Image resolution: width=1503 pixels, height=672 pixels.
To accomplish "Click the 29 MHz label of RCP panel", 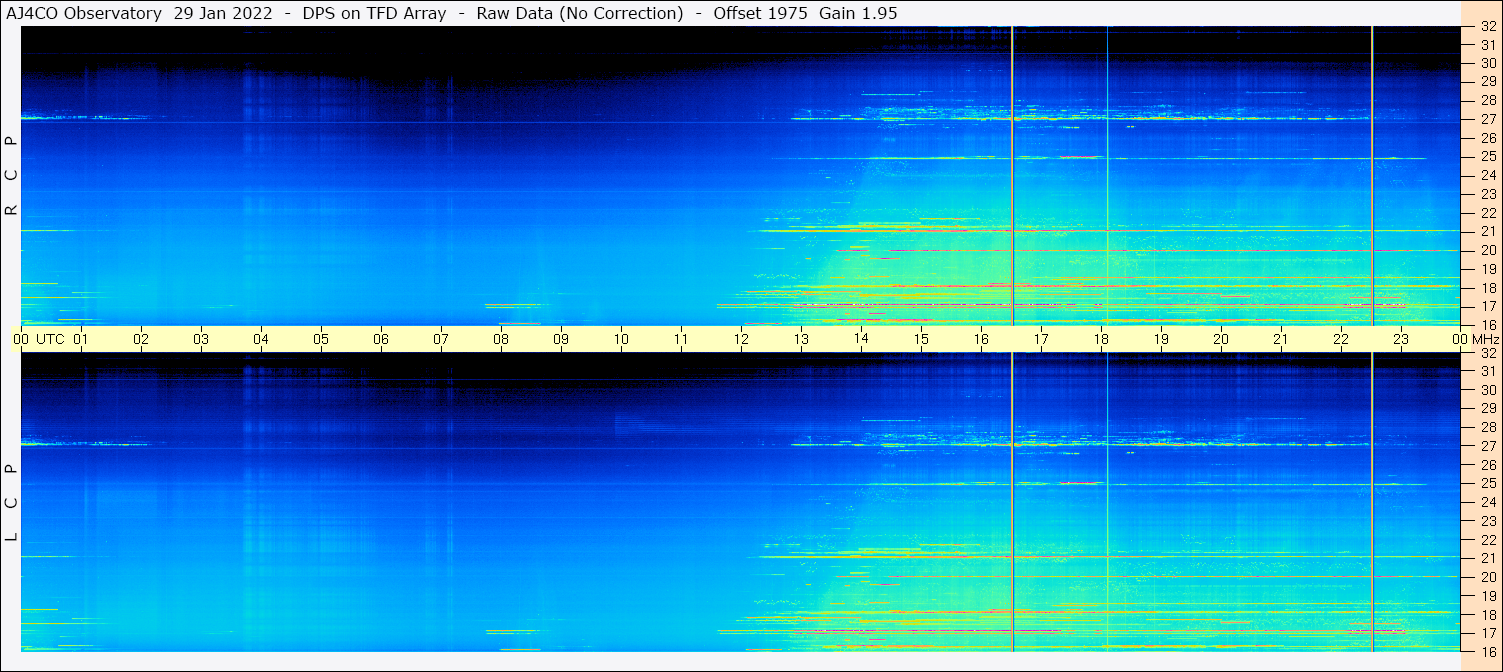I will pyautogui.click(x=1488, y=82).
